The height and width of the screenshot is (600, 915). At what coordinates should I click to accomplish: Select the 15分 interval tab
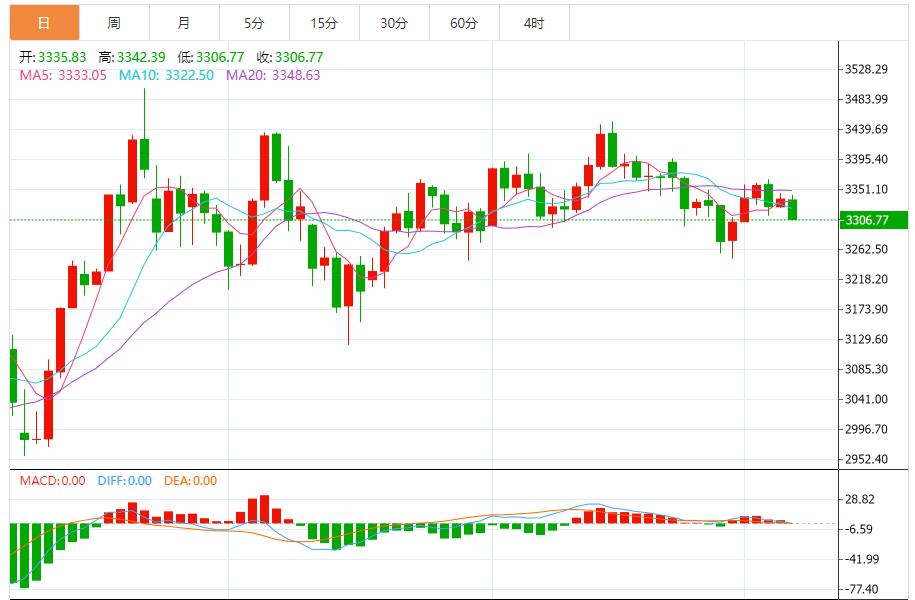pyautogui.click(x=324, y=23)
